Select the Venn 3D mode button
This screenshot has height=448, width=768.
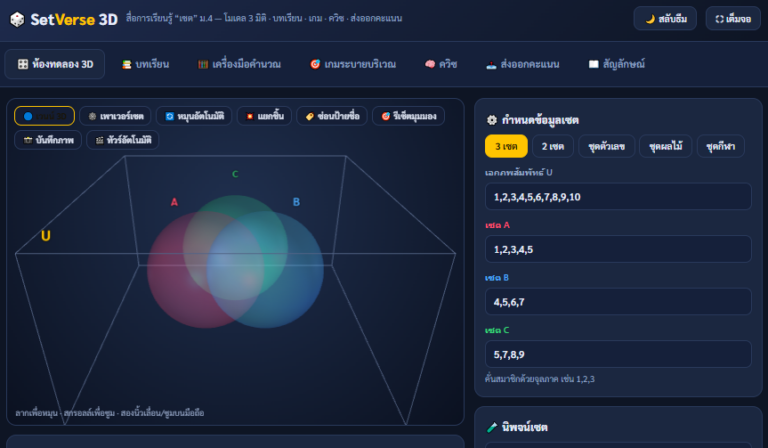point(45,116)
